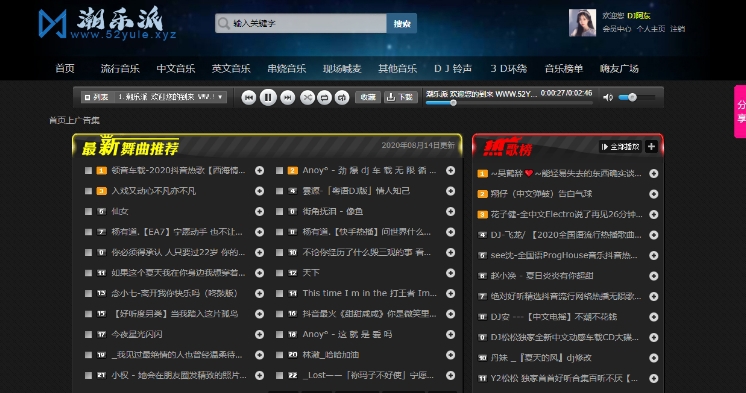Add hot chart song DJ安 不随不花钱 plus icon
Screen dimensions: 746x393
pos(654,317)
